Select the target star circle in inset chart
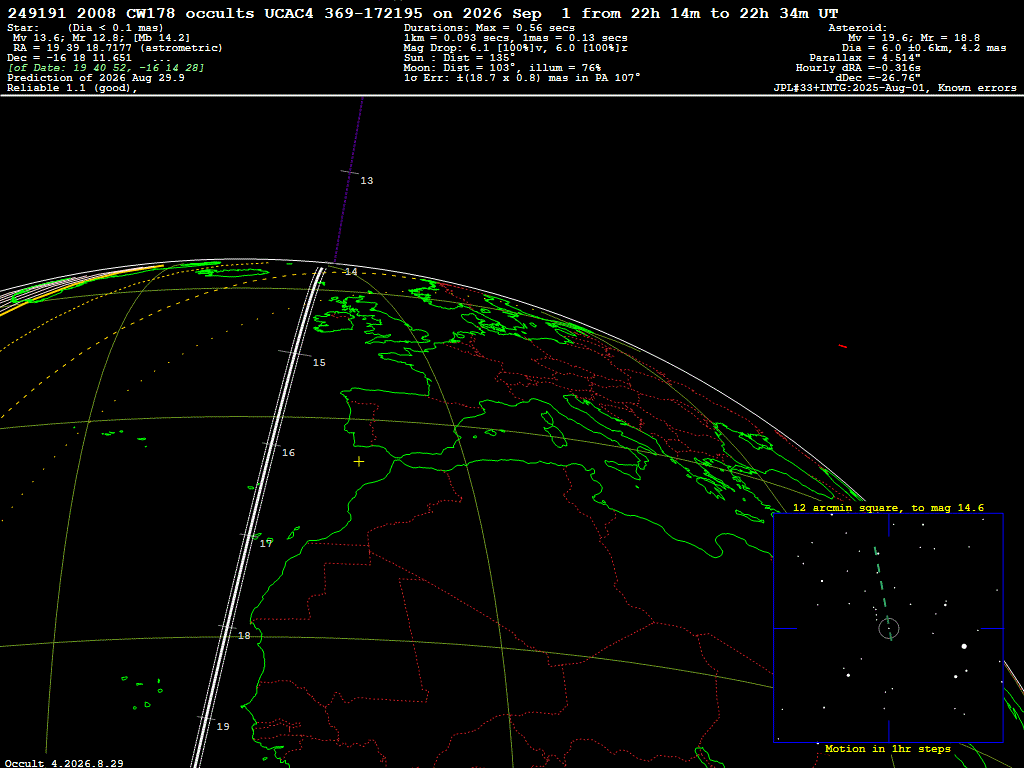The image size is (1024, 768). pos(889,629)
